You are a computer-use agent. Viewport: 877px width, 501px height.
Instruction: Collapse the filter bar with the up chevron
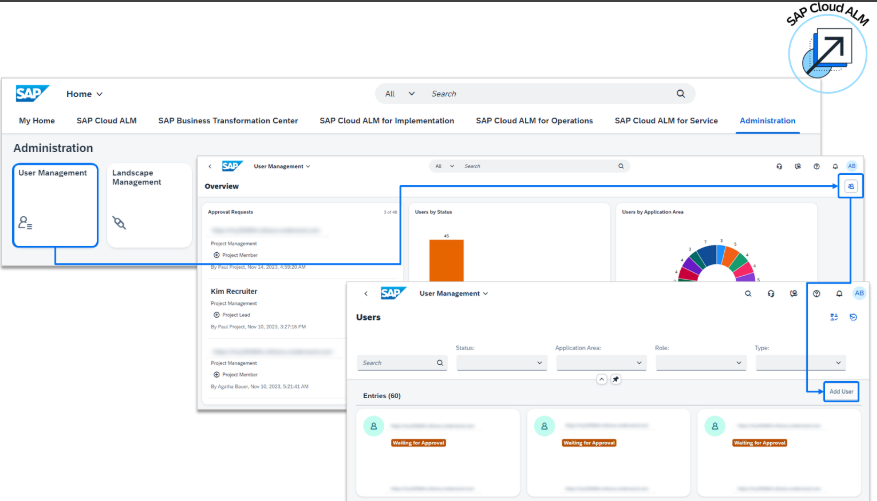(602, 379)
